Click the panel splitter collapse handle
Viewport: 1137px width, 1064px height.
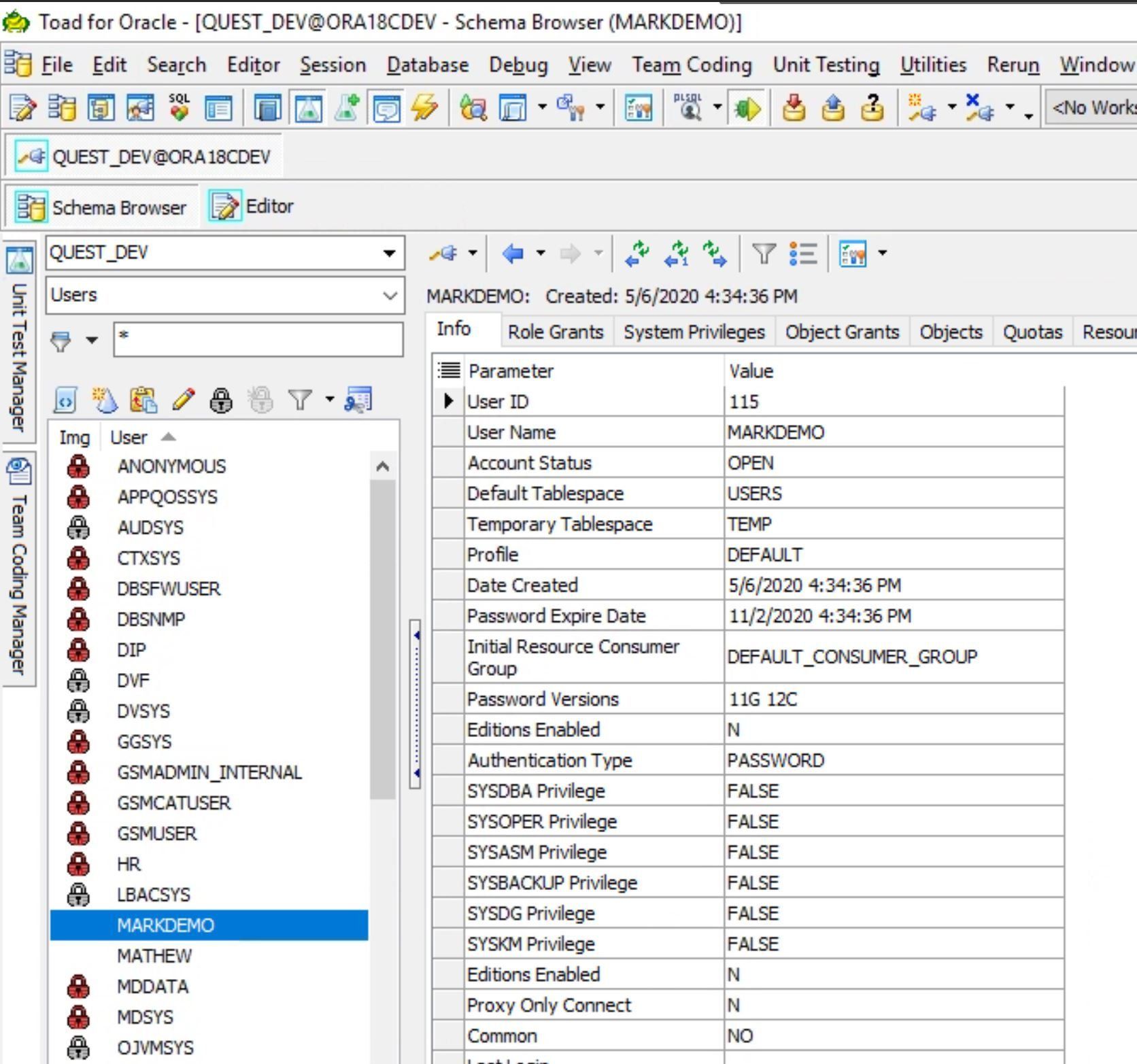pyautogui.click(x=415, y=704)
